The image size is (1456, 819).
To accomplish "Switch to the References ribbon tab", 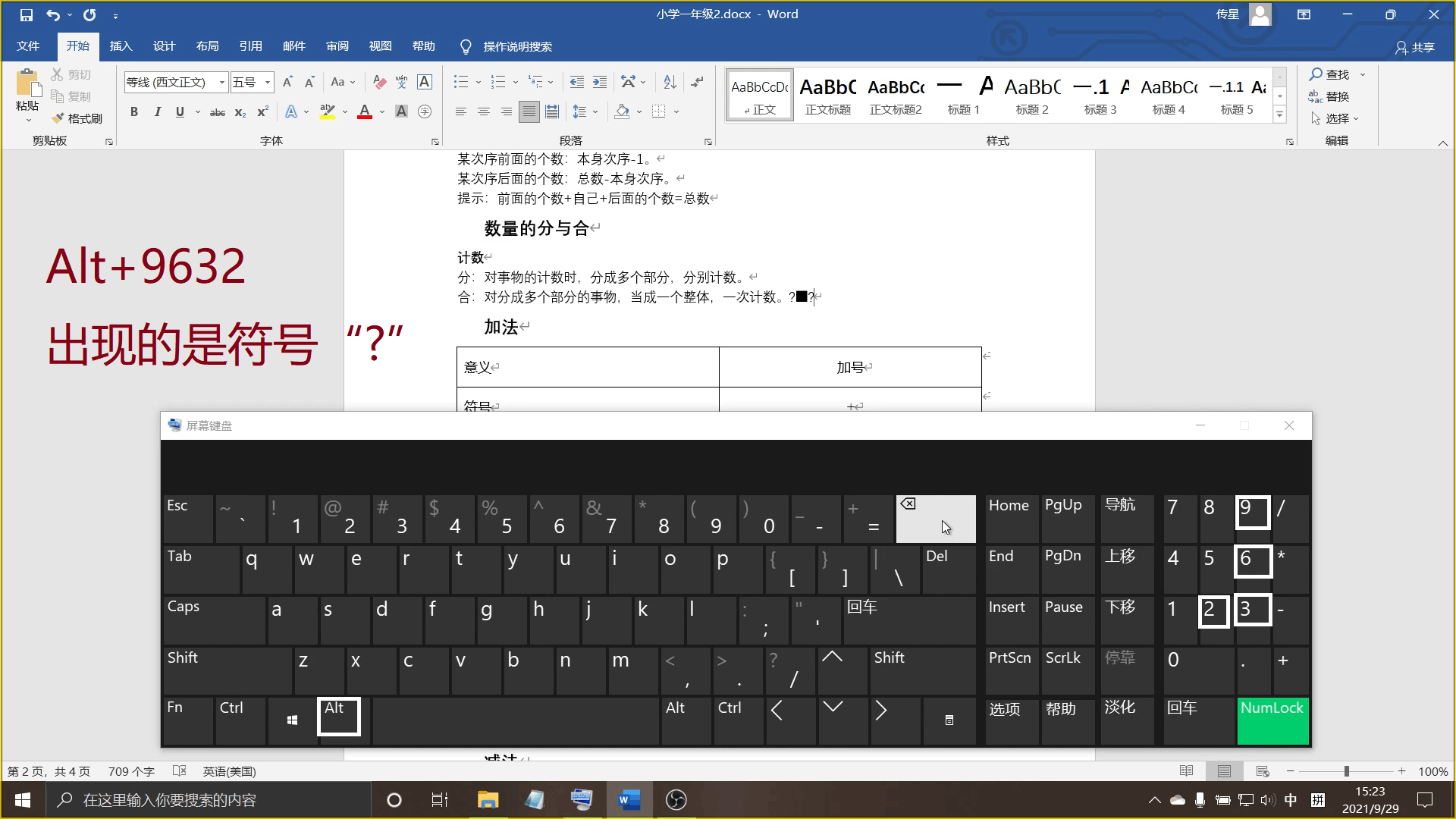I will (250, 46).
